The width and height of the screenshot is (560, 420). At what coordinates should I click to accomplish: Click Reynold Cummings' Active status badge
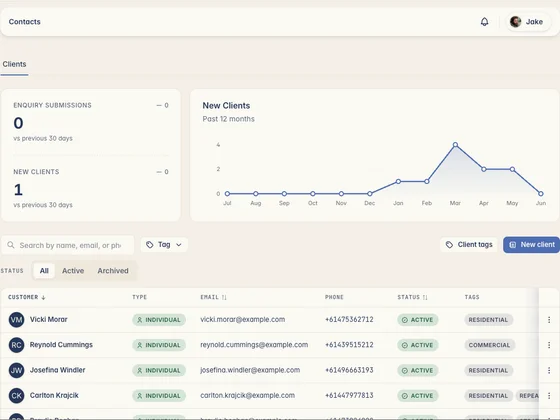[418, 345]
